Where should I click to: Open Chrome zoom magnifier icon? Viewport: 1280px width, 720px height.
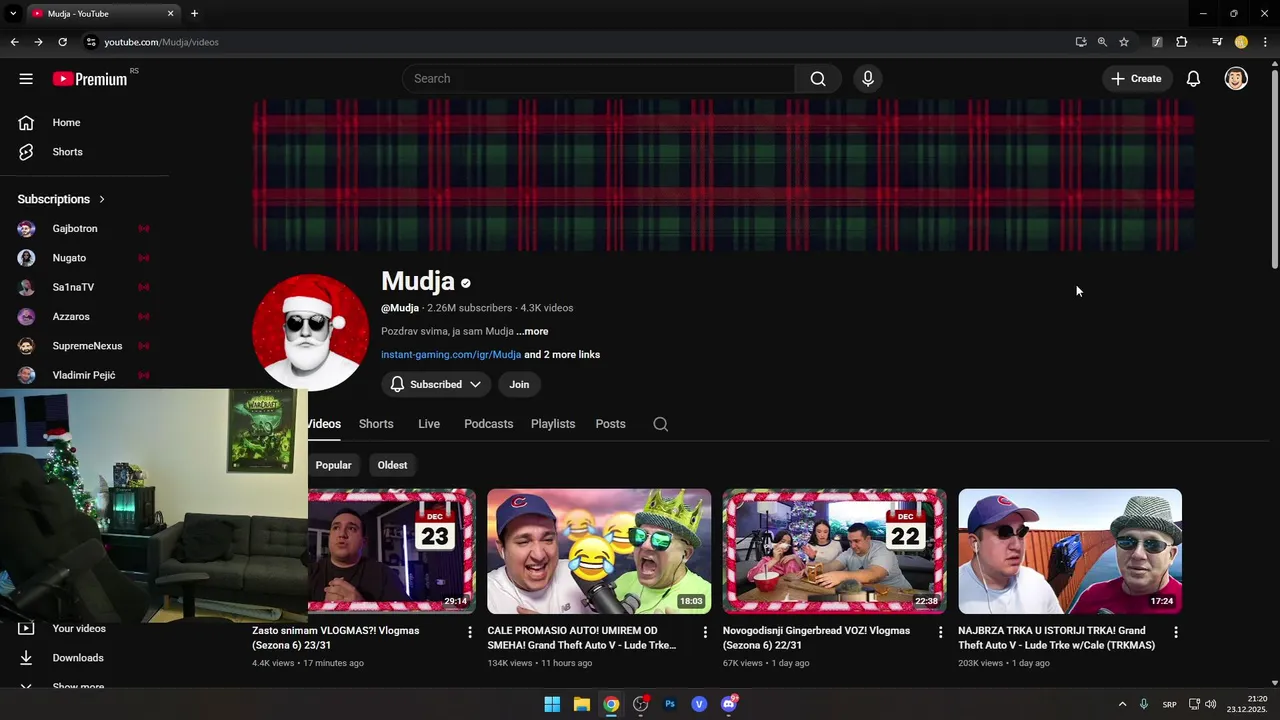pyautogui.click(x=1102, y=42)
